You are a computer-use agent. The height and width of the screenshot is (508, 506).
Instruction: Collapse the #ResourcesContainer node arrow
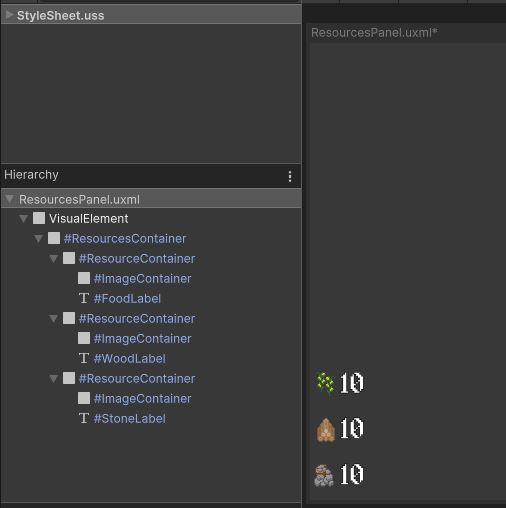pyautogui.click(x=38, y=239)
